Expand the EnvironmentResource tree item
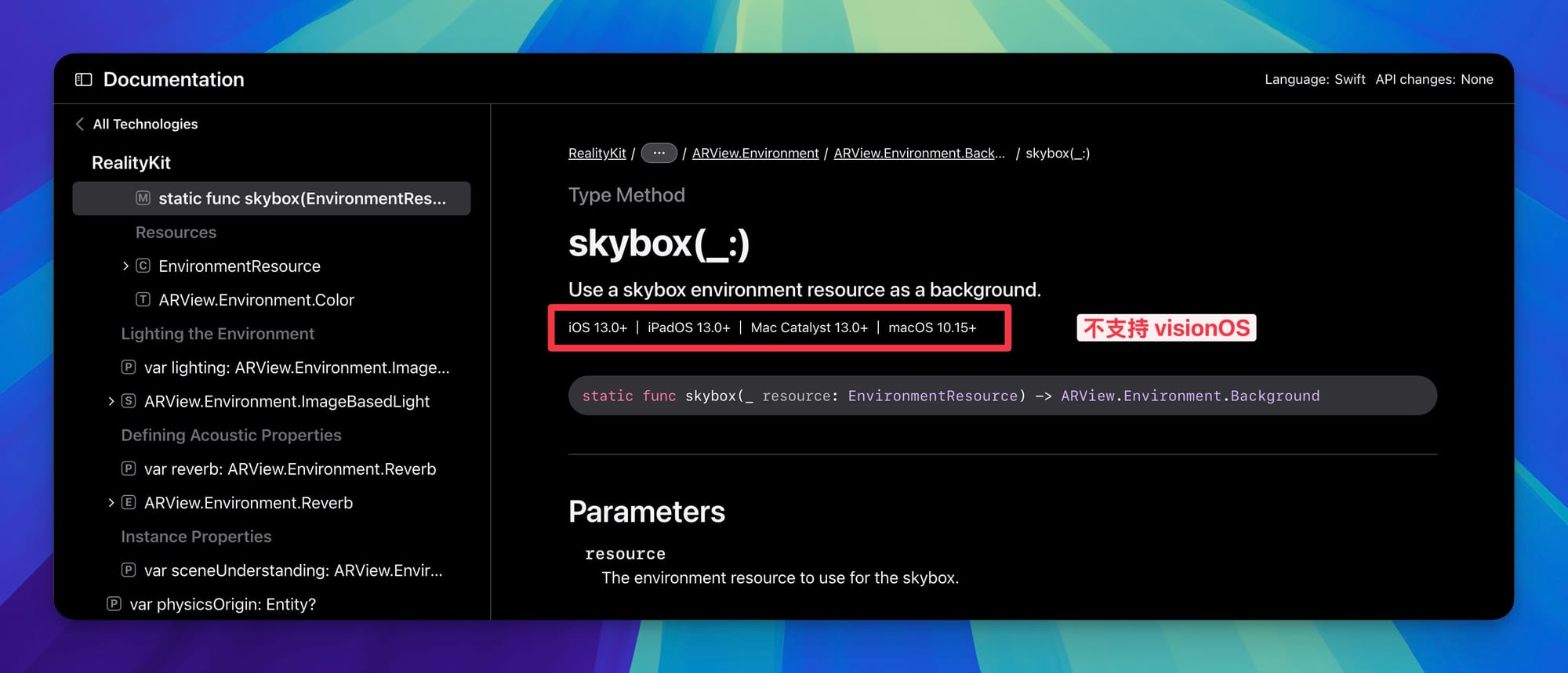This screenshot has height=673, width=1568. click(x=125, y=266)
